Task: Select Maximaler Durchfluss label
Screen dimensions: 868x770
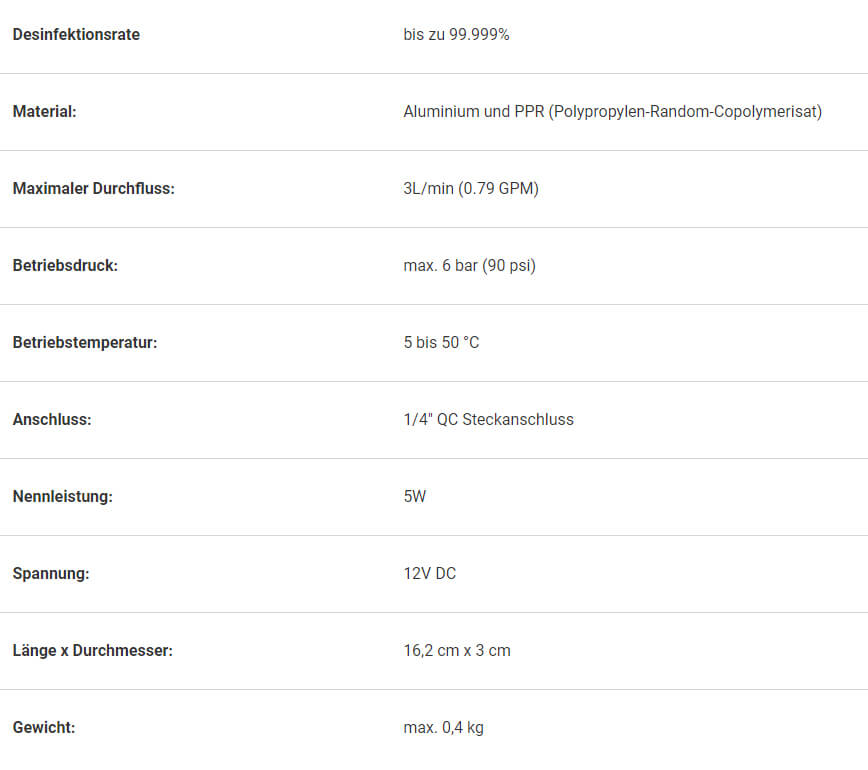Action: point(94,188)
